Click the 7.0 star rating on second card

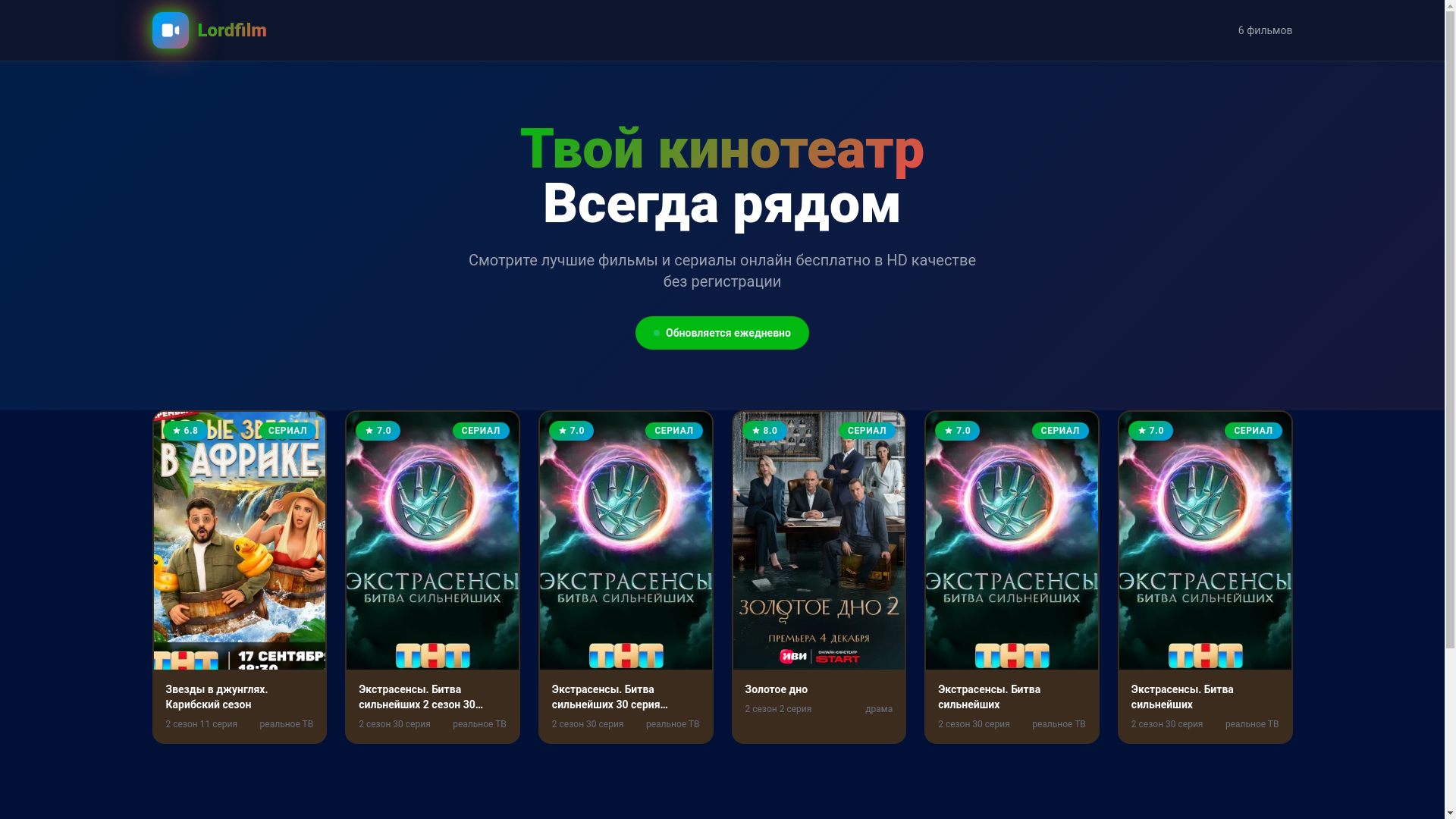point(378,431)
